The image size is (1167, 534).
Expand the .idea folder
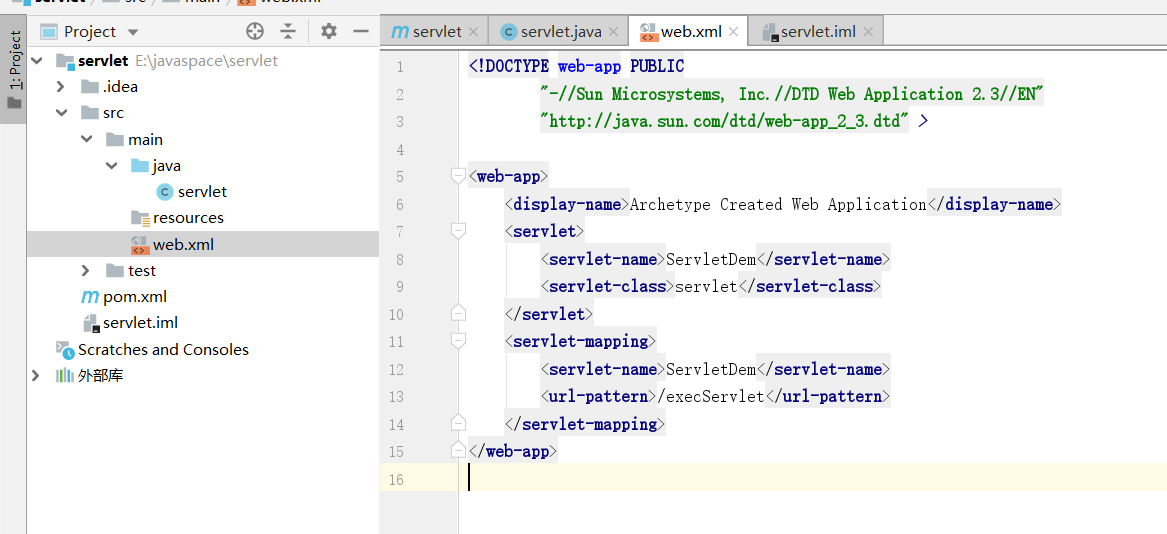click(x=62, y=86)
